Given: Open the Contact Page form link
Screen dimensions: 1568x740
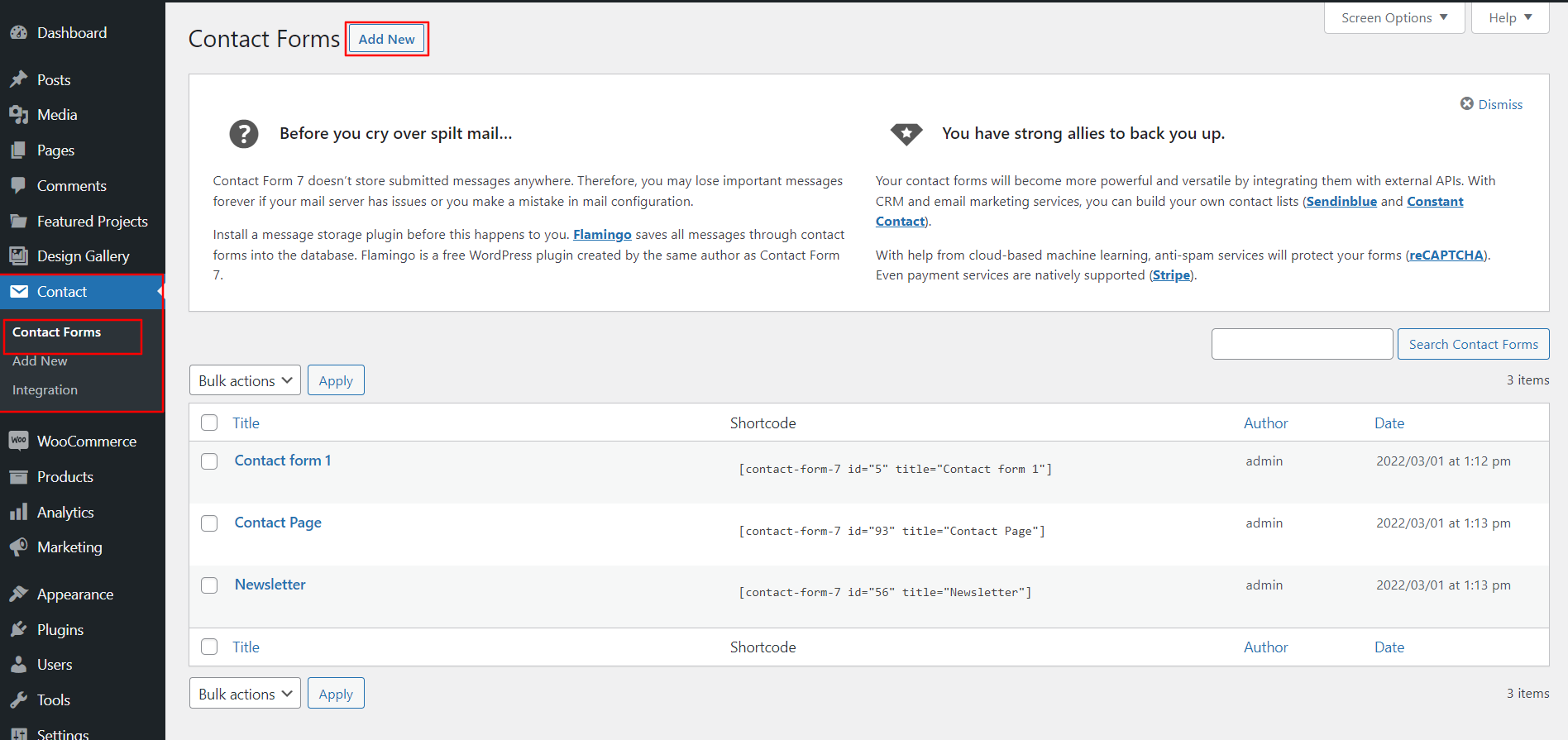Looking at the screenshot, I should [278, 523].
